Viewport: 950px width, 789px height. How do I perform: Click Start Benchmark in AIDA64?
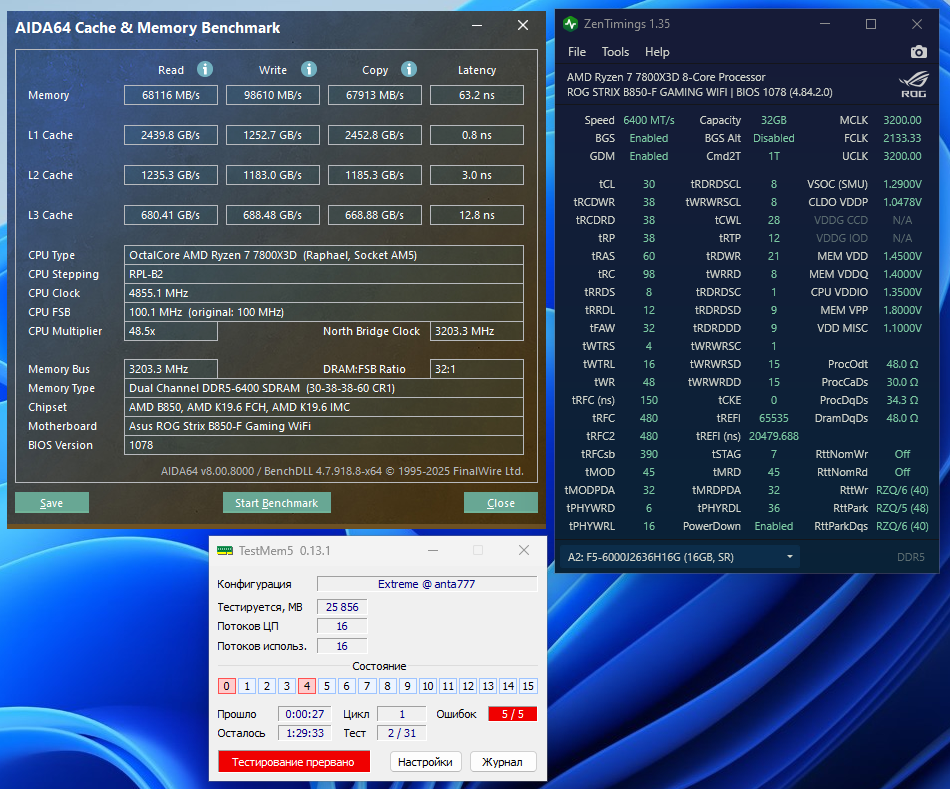(276, 503)
